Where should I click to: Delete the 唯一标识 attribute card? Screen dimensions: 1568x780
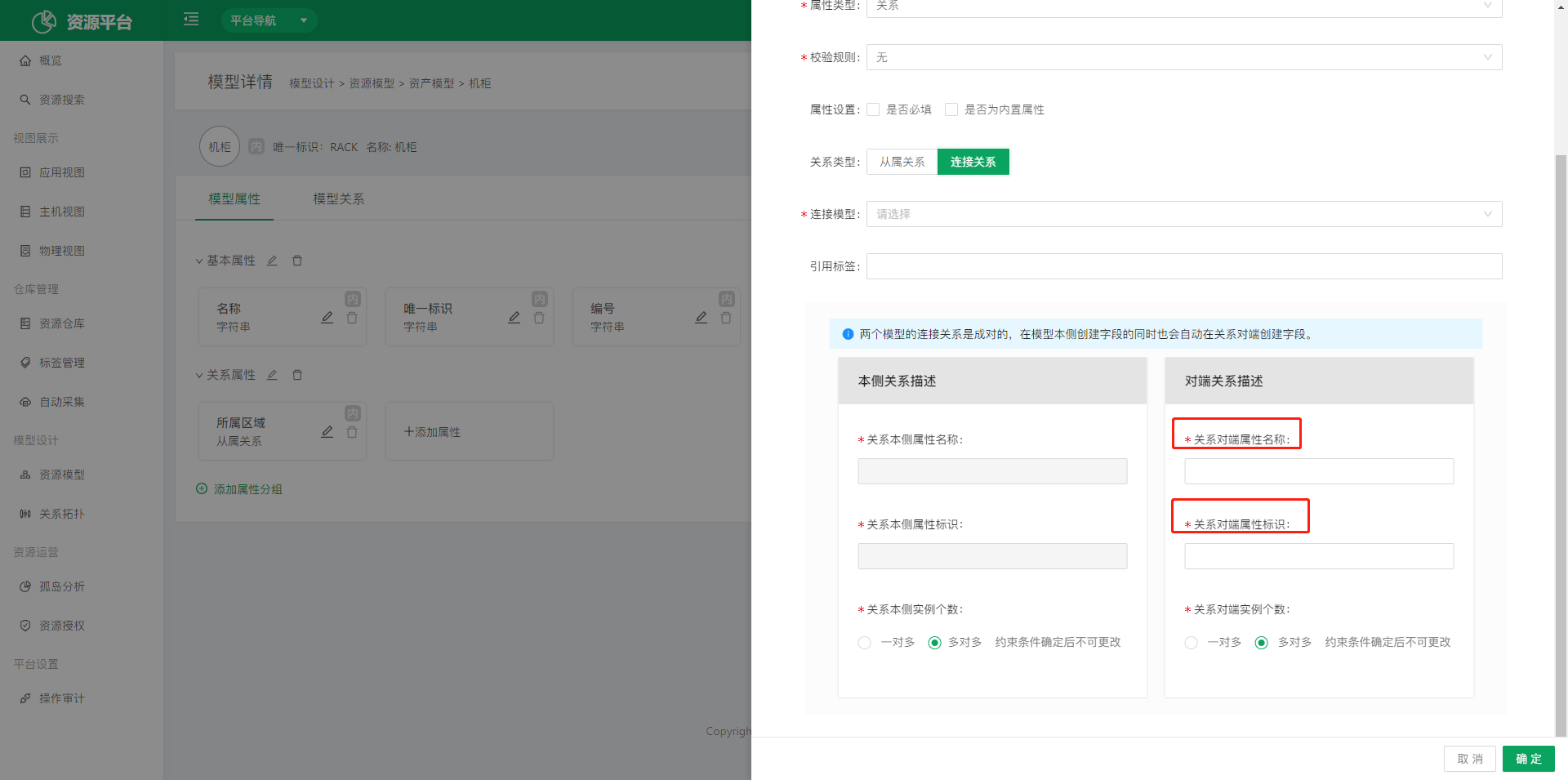539,318
